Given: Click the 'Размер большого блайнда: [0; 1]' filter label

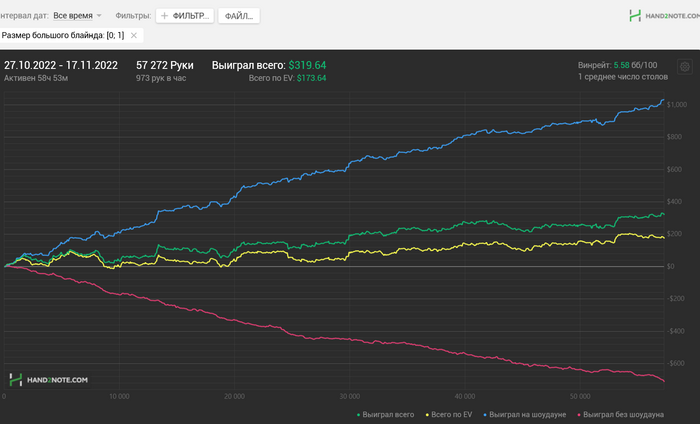Looking at the screenshot, I should (63, 35).
